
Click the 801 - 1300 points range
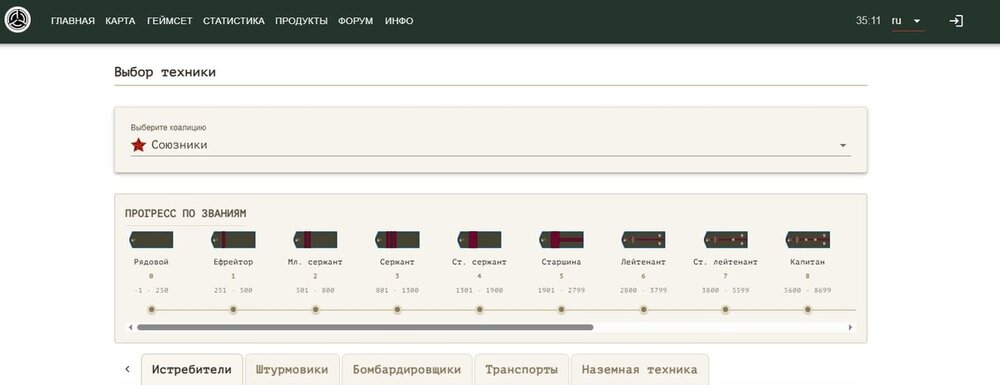(397, 291)
